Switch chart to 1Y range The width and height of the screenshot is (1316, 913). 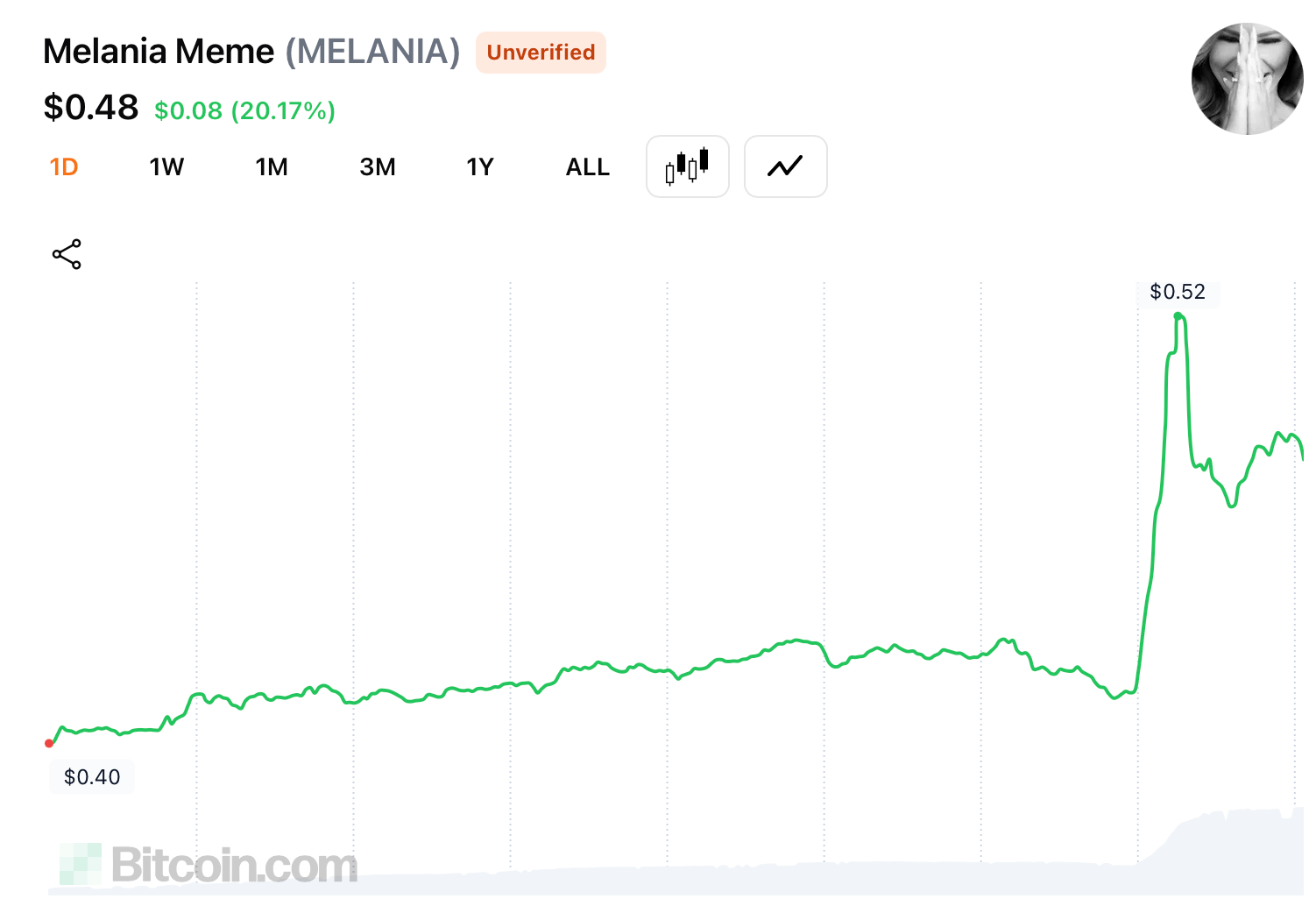(480, 166)
